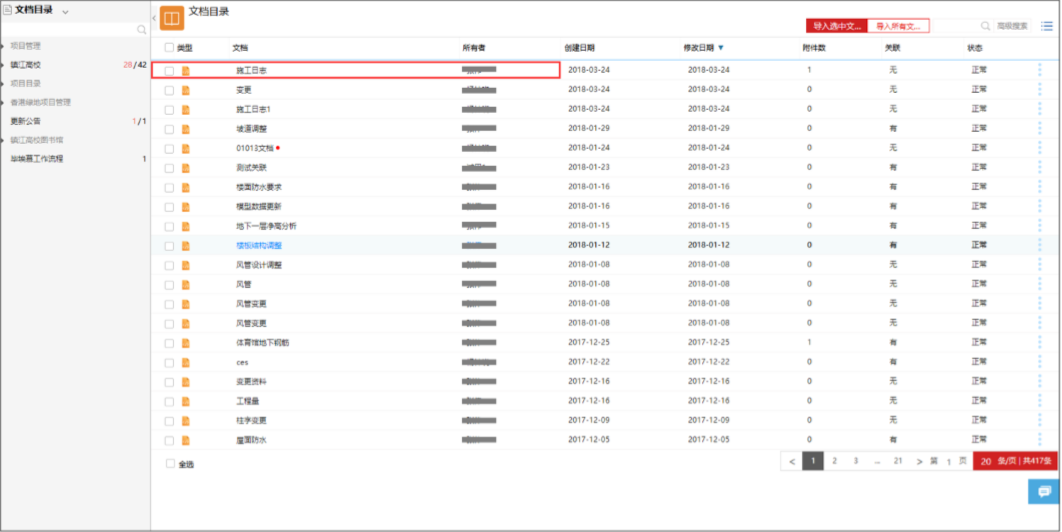Open the three-dot menu for the 地下一层净高分析 row
The width and height of the screenshot is (1062, 532).
click(x=1040, y=225)
